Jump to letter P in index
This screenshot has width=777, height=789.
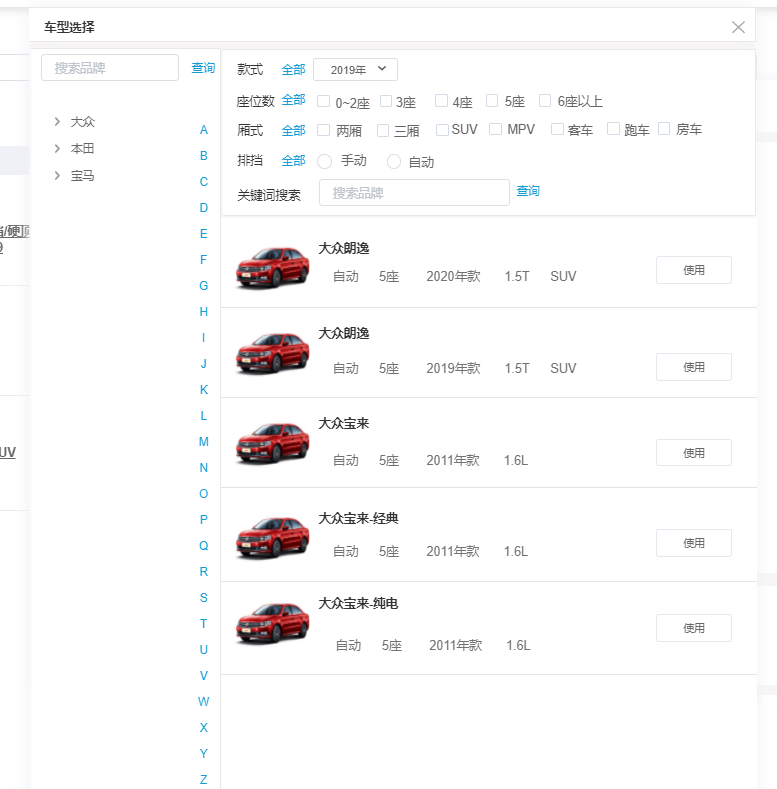pos(203,520)
